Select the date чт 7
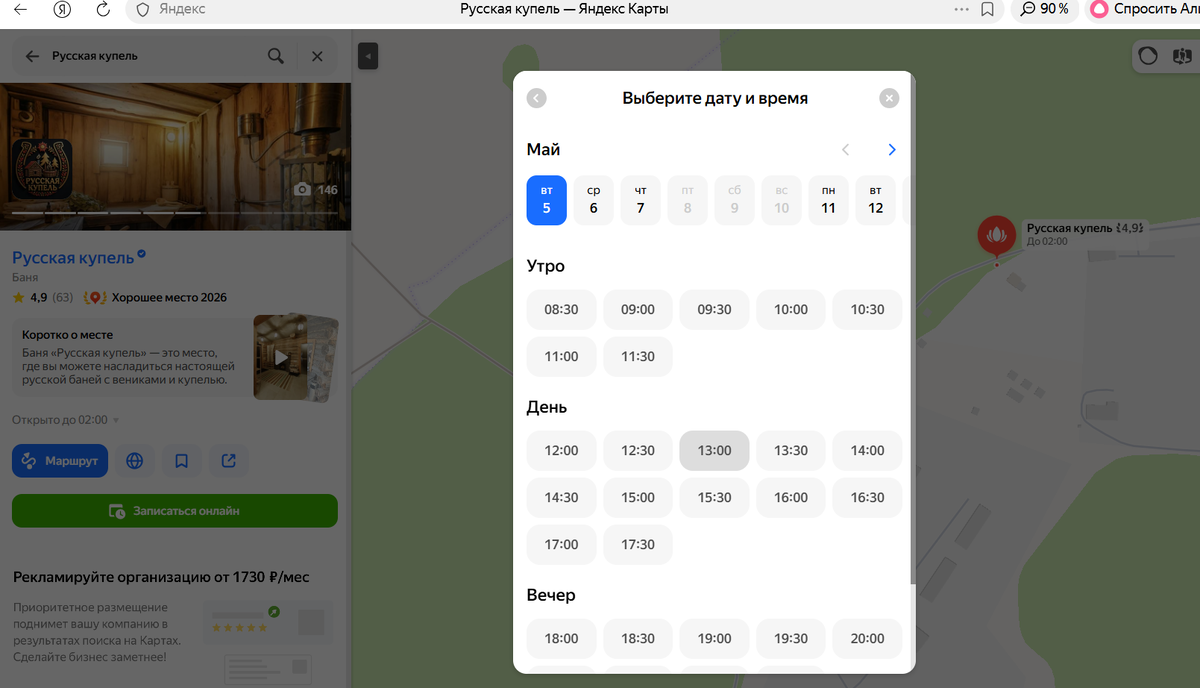This screenshot has height=688, width=1200. 641,200
